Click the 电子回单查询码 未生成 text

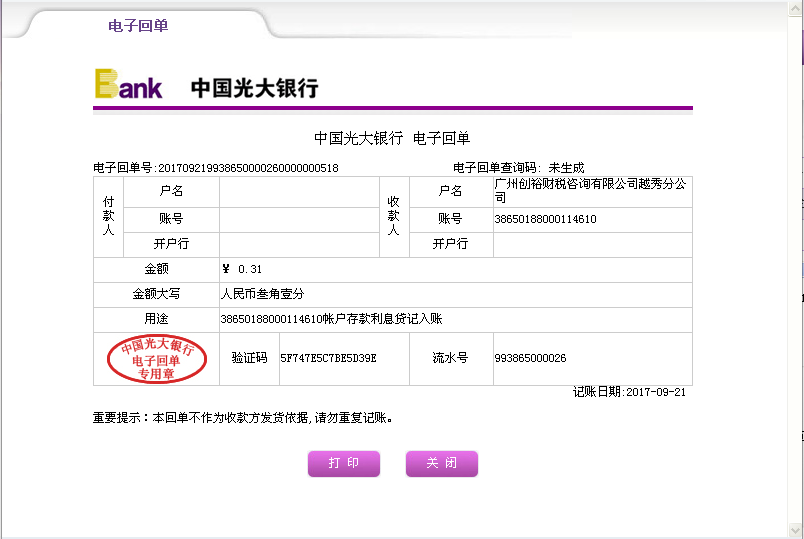518,168
